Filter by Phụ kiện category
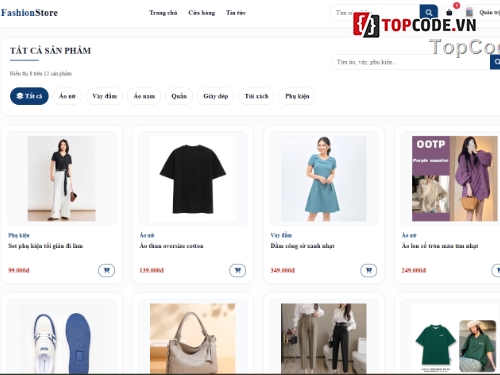 [297, 96]
